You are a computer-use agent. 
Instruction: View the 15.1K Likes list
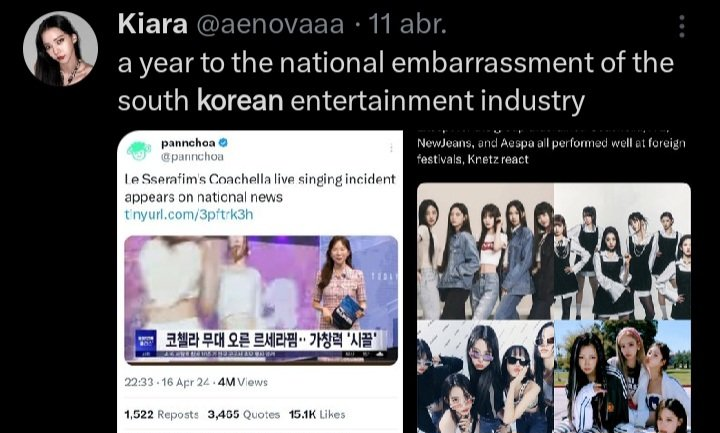pos(317,414)
